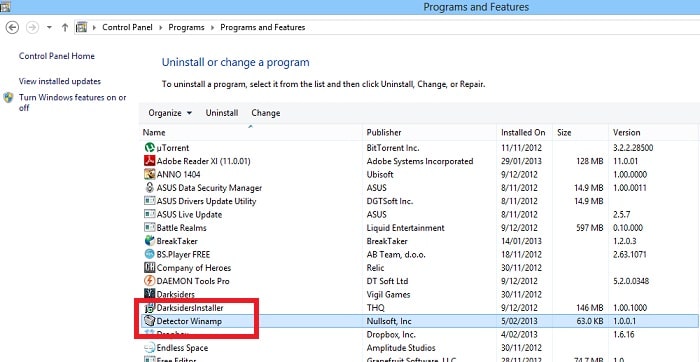The width and height of the screenshot is (700, 362).
Task: Go up one folder level arrow
Action: coord(65,28)
